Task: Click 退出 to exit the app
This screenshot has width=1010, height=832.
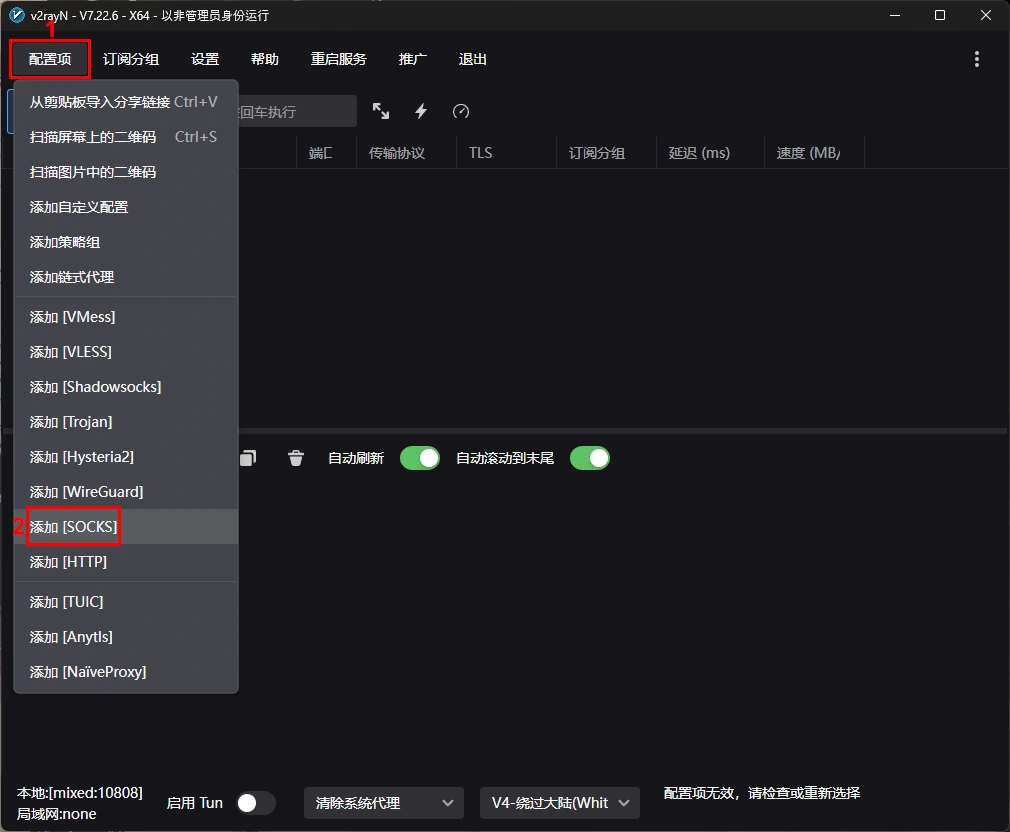Action: pyautogui.click(x=472, y=59)
